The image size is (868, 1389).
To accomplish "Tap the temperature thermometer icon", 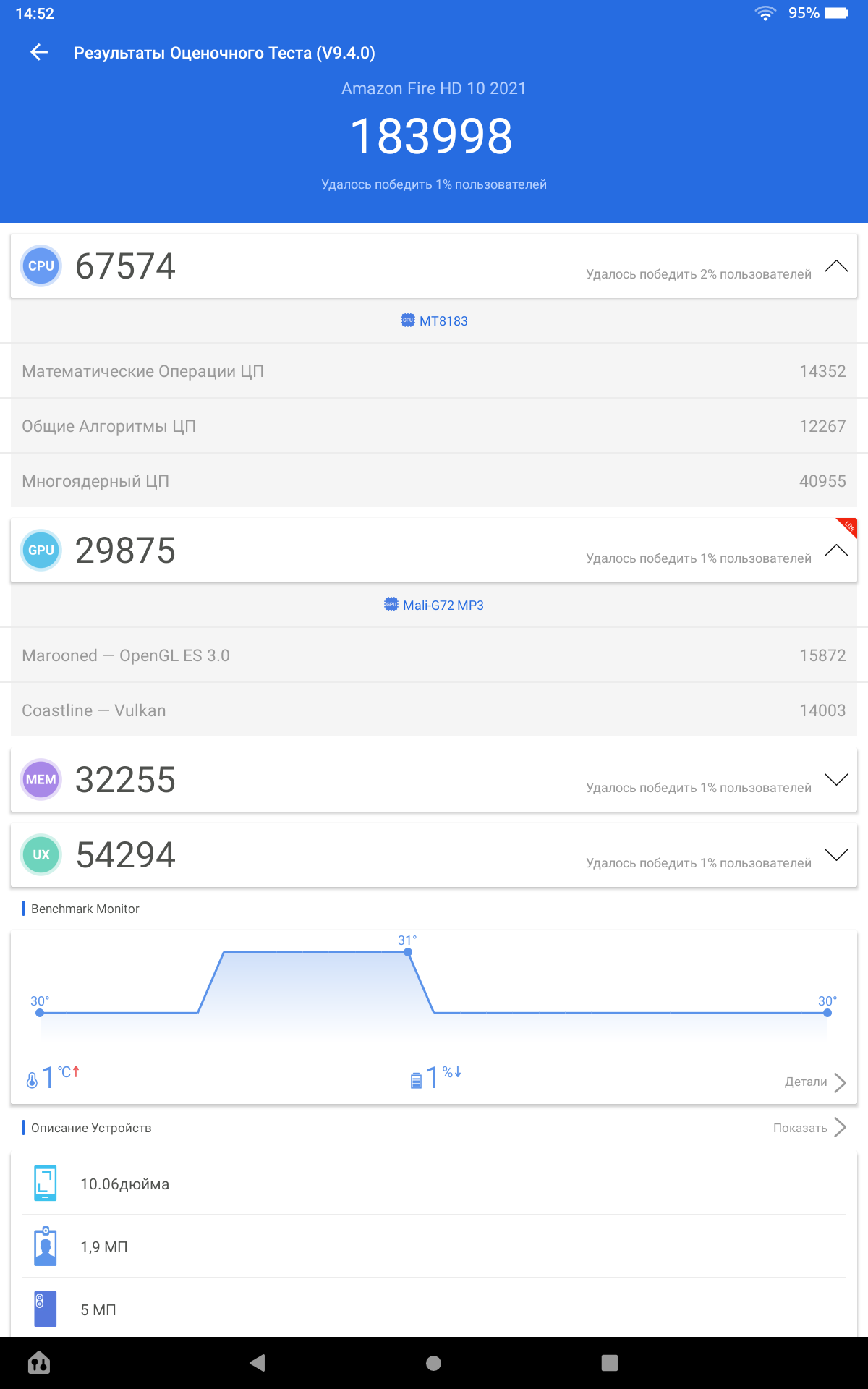I will pos(32,1080).
